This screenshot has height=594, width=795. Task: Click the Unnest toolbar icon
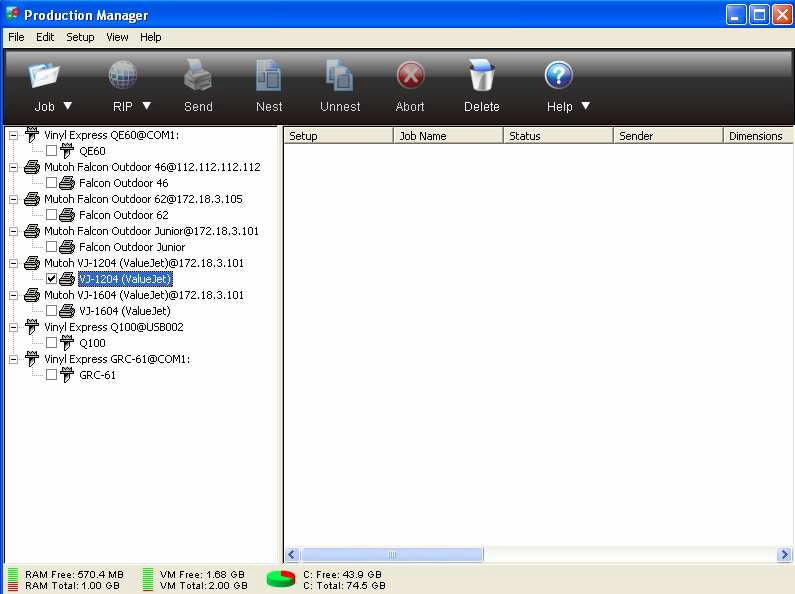coord(339,75)
